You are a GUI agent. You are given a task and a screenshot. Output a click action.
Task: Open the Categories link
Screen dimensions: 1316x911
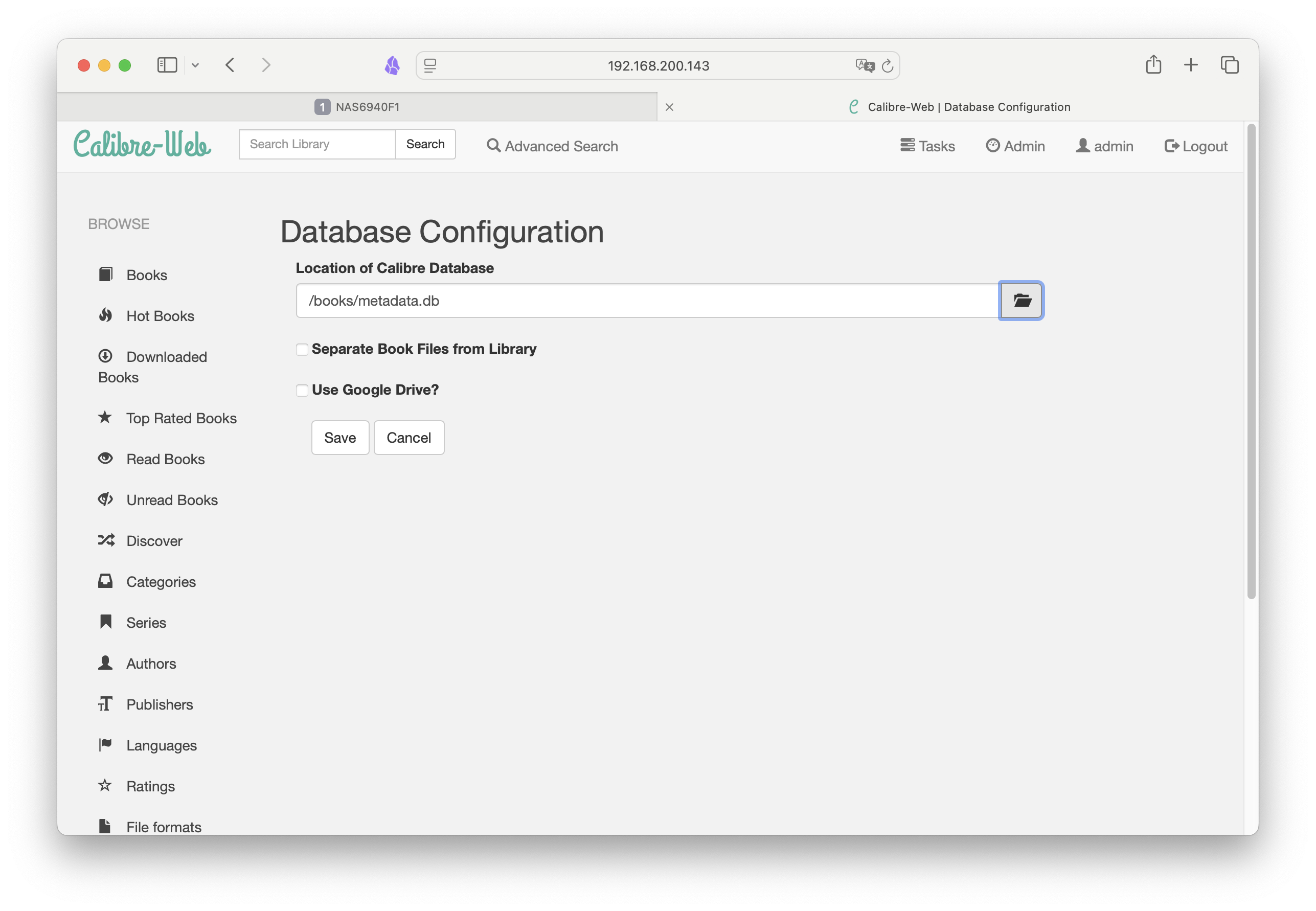(161, 582)
